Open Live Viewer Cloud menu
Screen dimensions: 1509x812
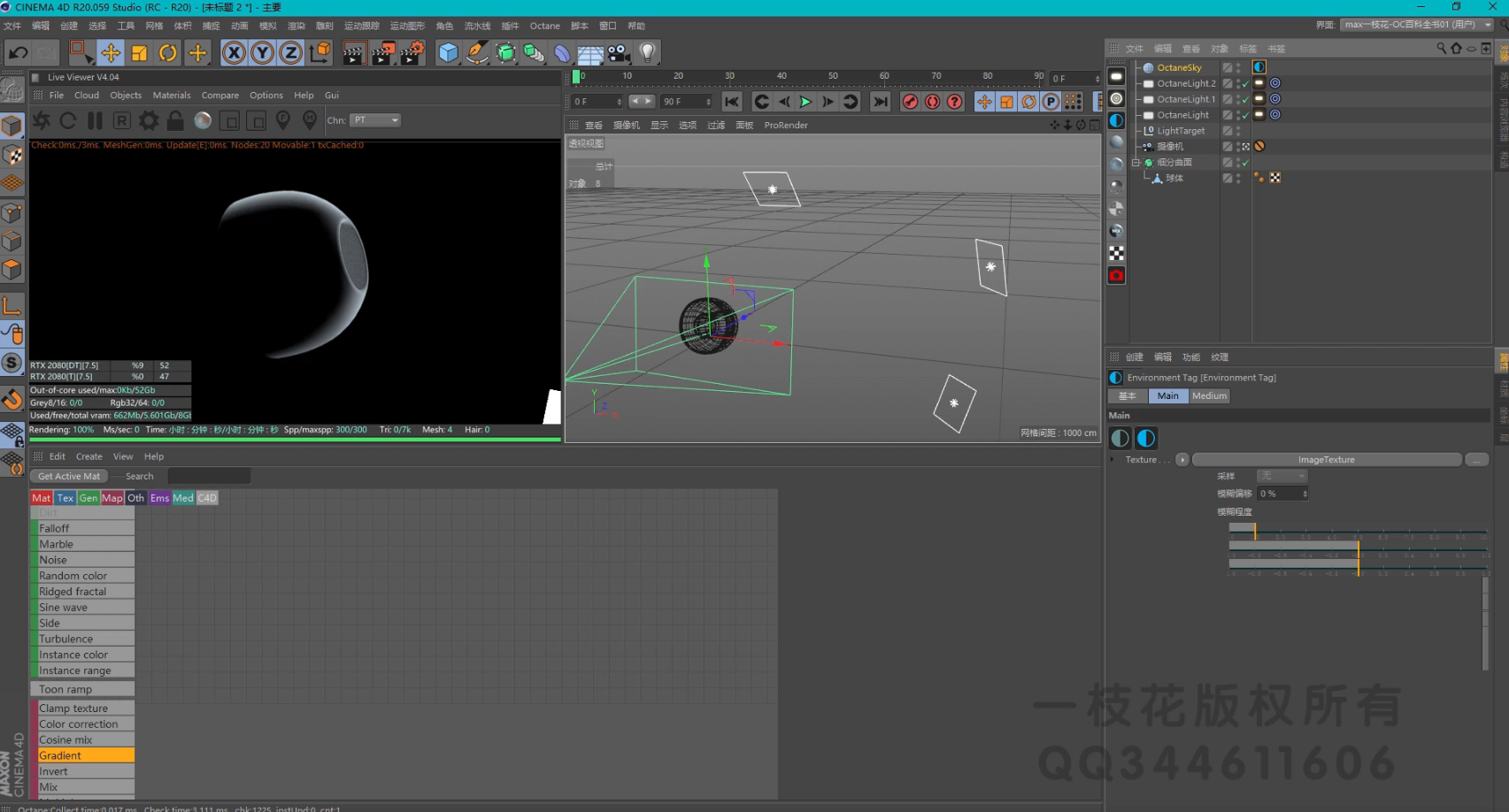(87, 96)
